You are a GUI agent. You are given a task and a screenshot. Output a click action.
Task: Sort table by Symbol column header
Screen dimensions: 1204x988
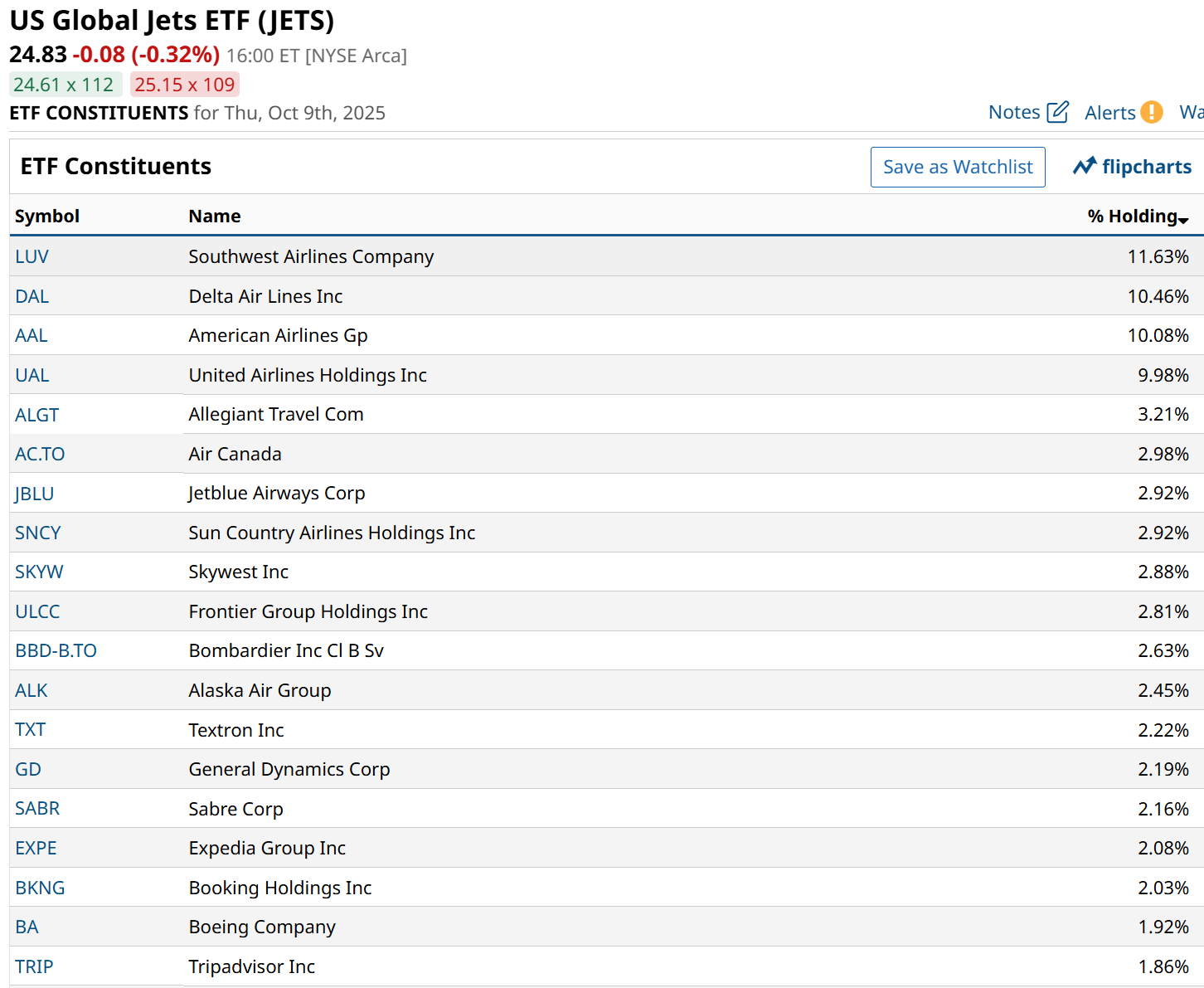(x=47, y=217)
